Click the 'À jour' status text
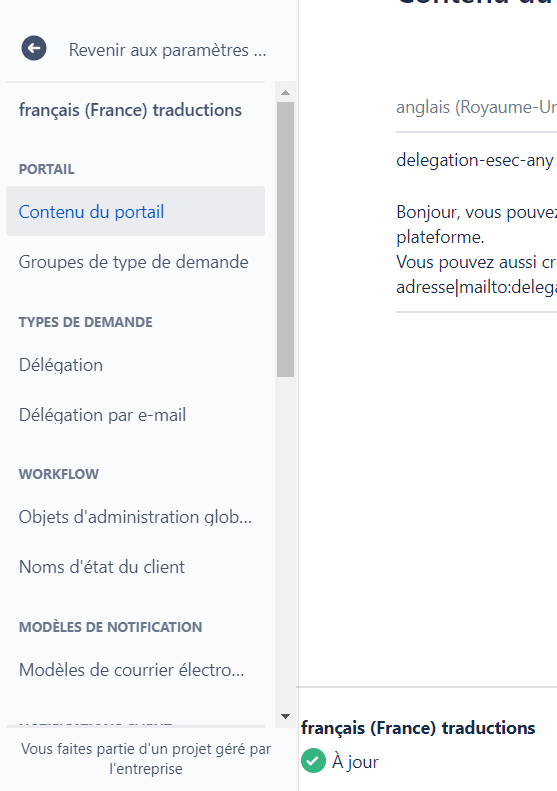 point(355,762)
